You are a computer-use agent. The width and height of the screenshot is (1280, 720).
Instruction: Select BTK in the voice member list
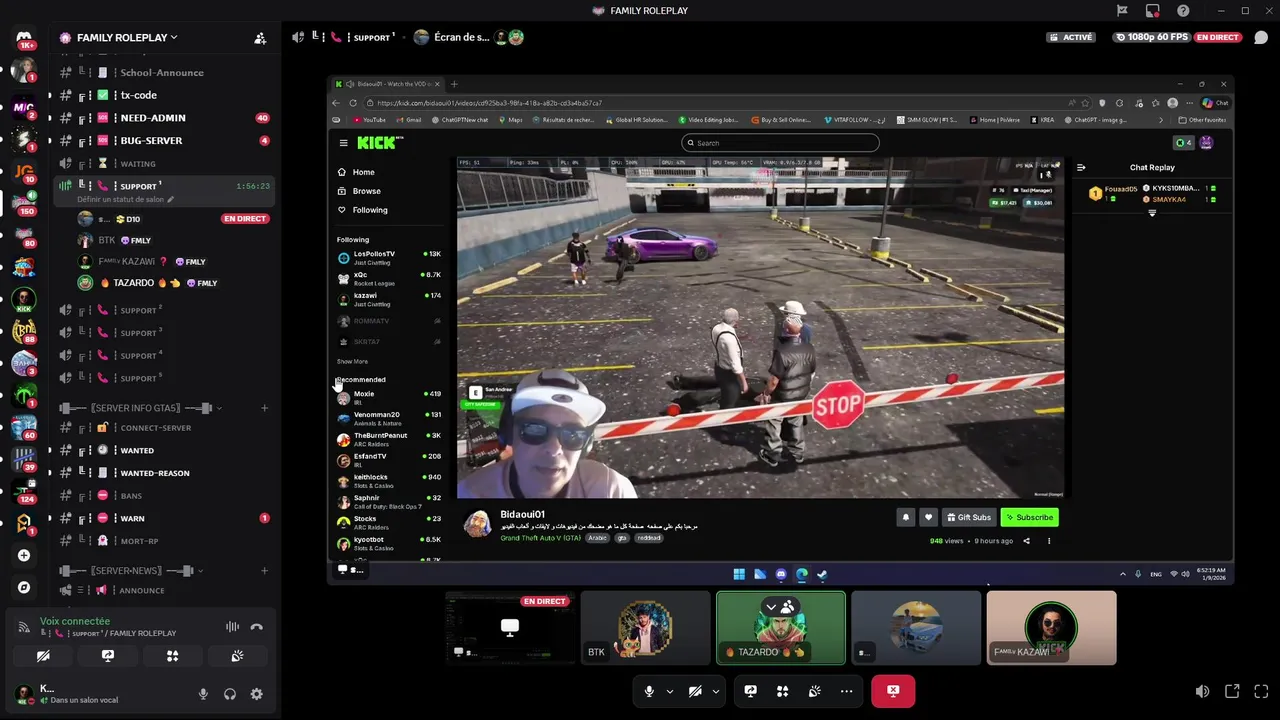tap(172, 240)
